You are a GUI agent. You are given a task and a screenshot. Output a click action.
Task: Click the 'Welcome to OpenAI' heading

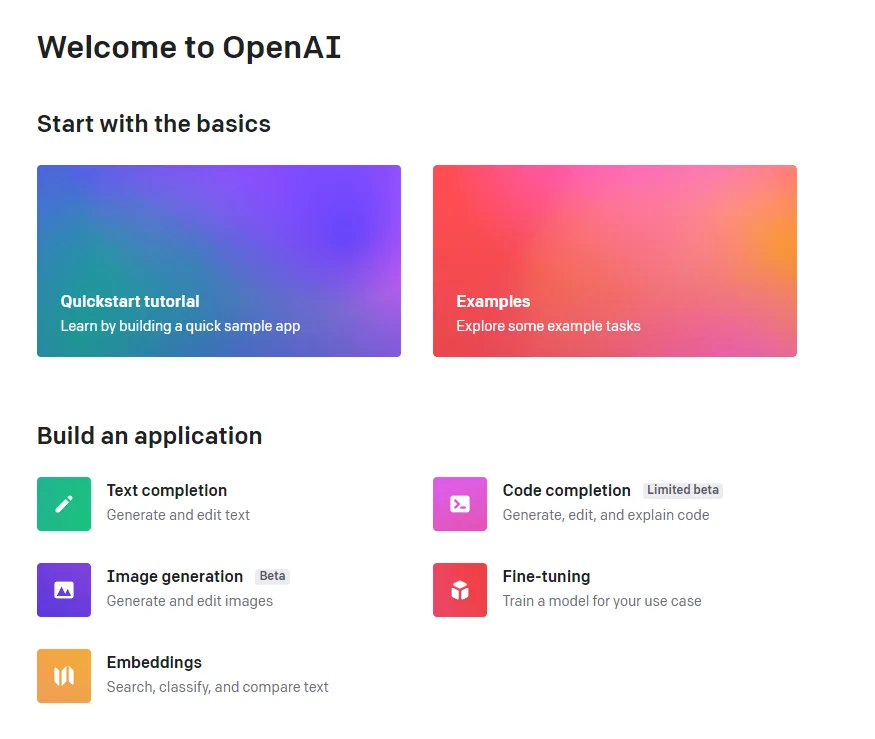click(x=189, y=47)
